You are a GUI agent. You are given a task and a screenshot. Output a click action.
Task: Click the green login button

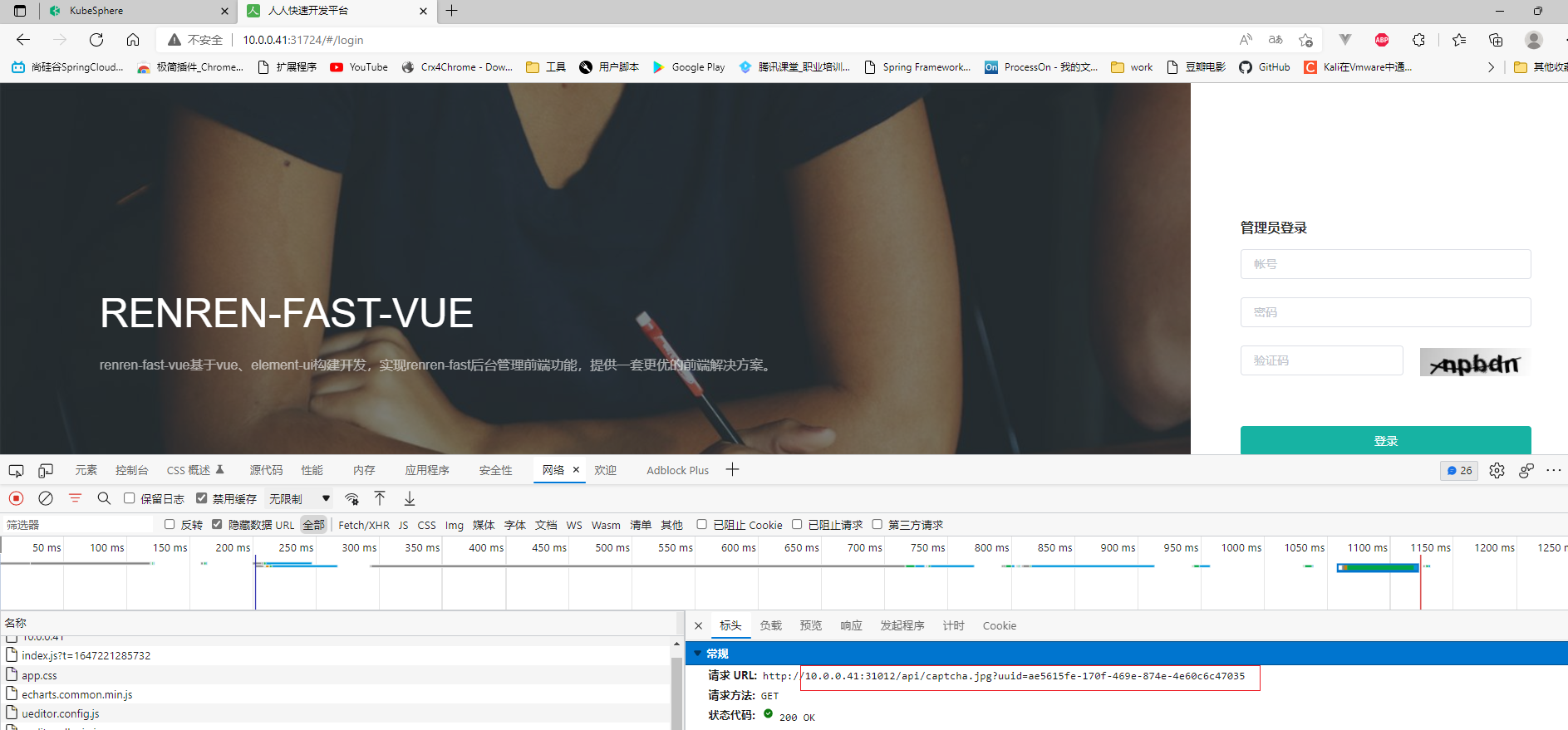[x=1386, y=440]
